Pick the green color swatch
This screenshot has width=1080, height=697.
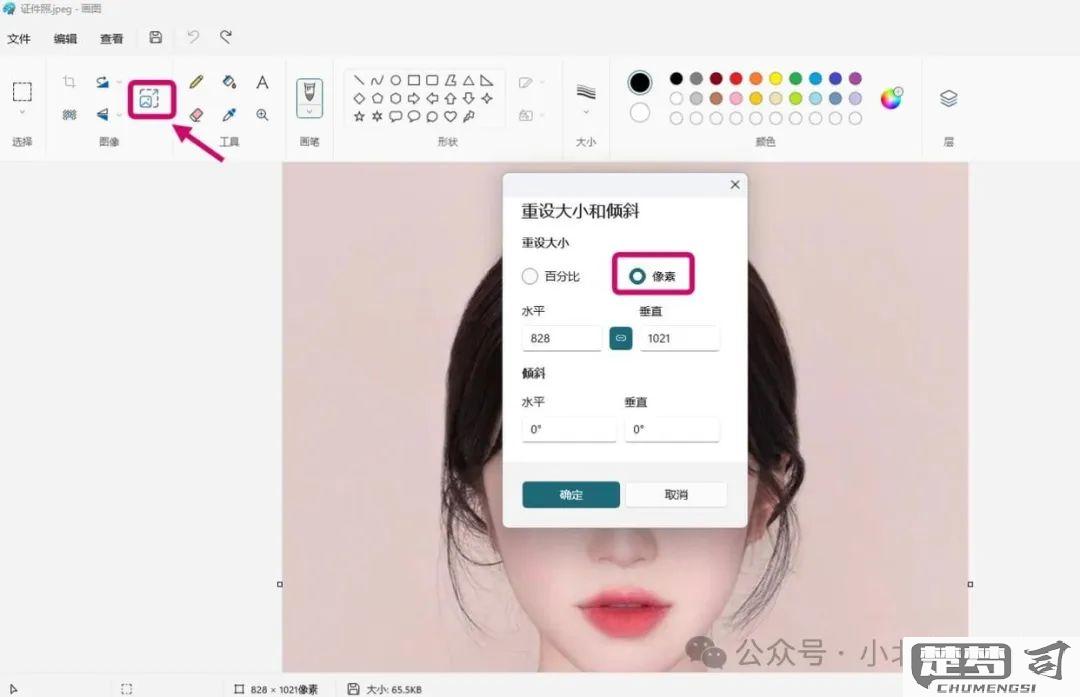(796, 79)
